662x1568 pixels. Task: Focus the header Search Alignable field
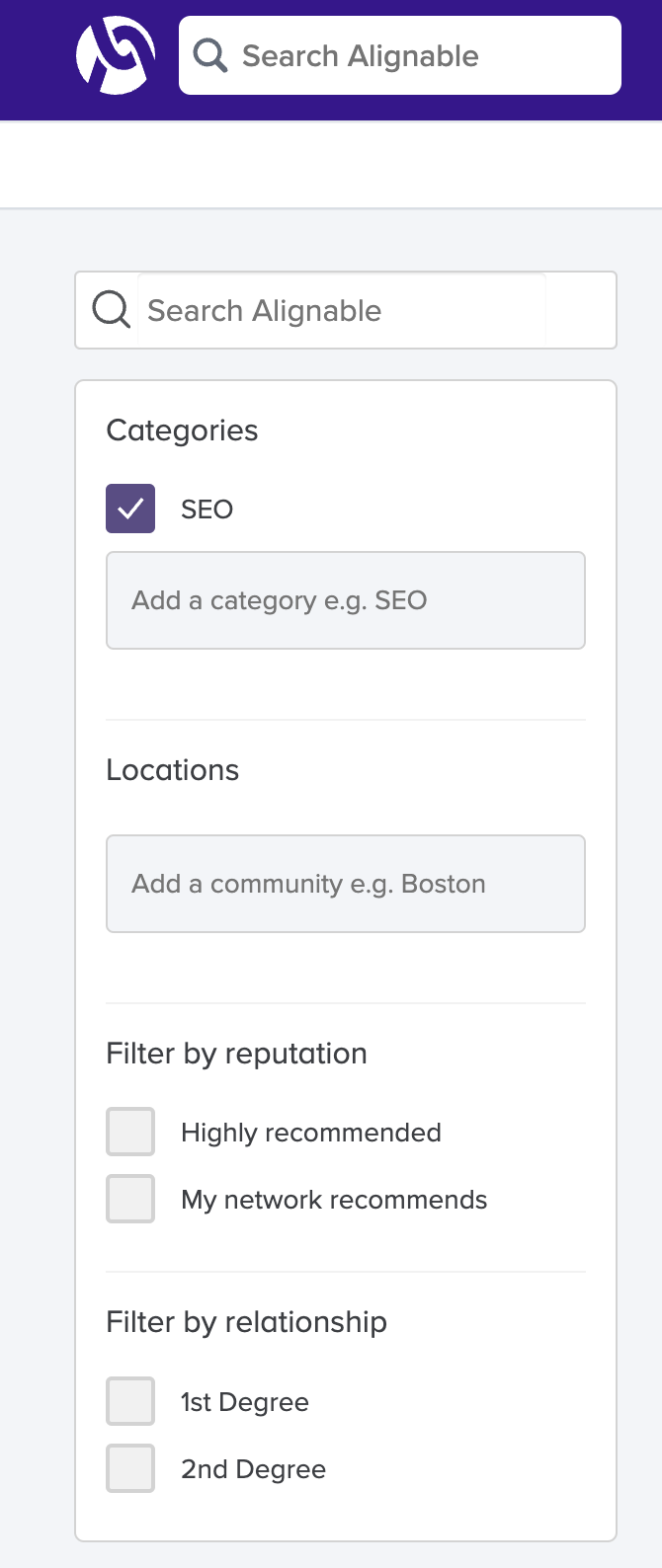[400, 55]
